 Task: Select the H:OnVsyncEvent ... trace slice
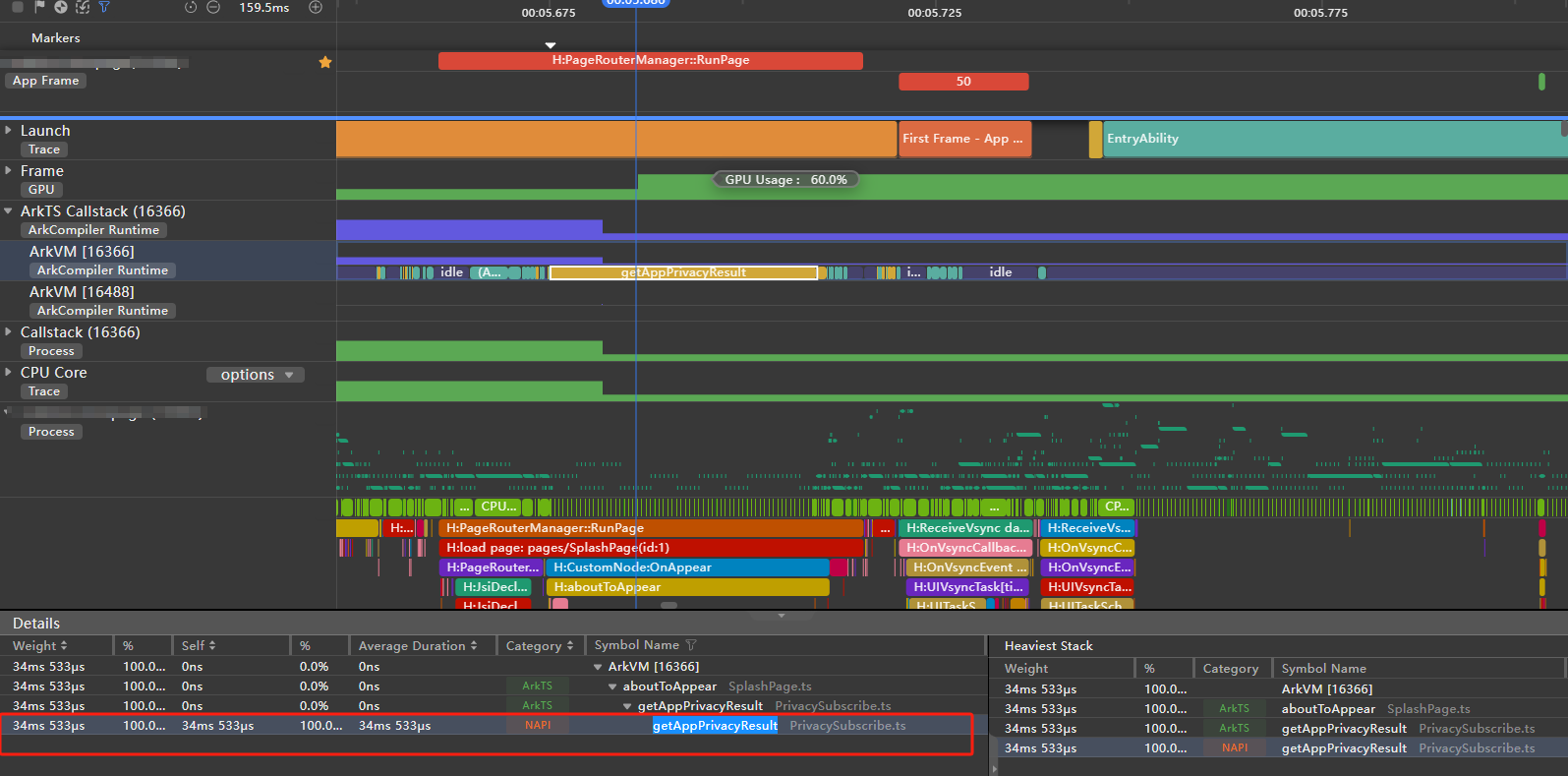click(x=967, y=567)
